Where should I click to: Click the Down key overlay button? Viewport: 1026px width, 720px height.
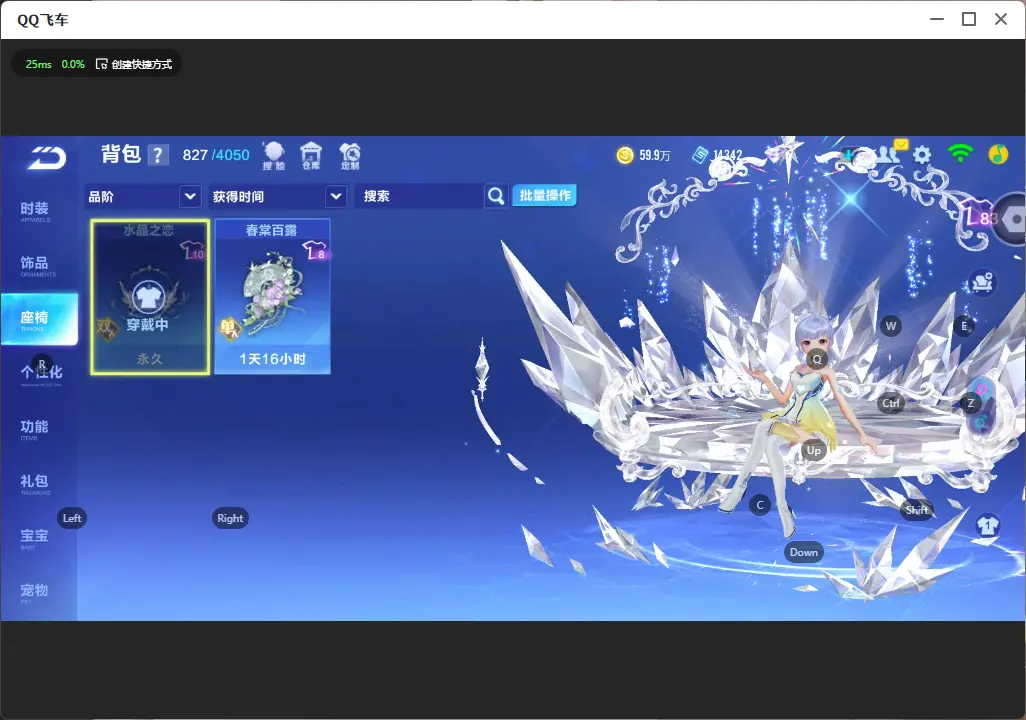(x=804, y=552)
